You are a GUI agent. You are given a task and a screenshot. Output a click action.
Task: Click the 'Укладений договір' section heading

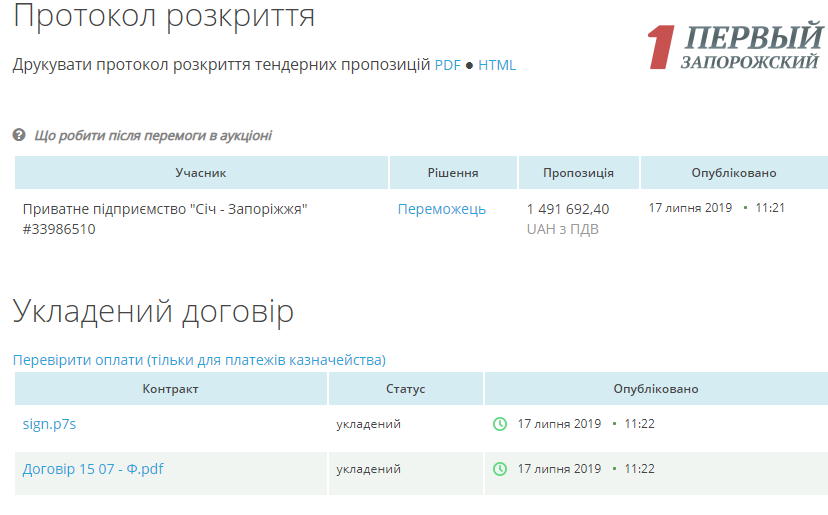tap(153, 312)
